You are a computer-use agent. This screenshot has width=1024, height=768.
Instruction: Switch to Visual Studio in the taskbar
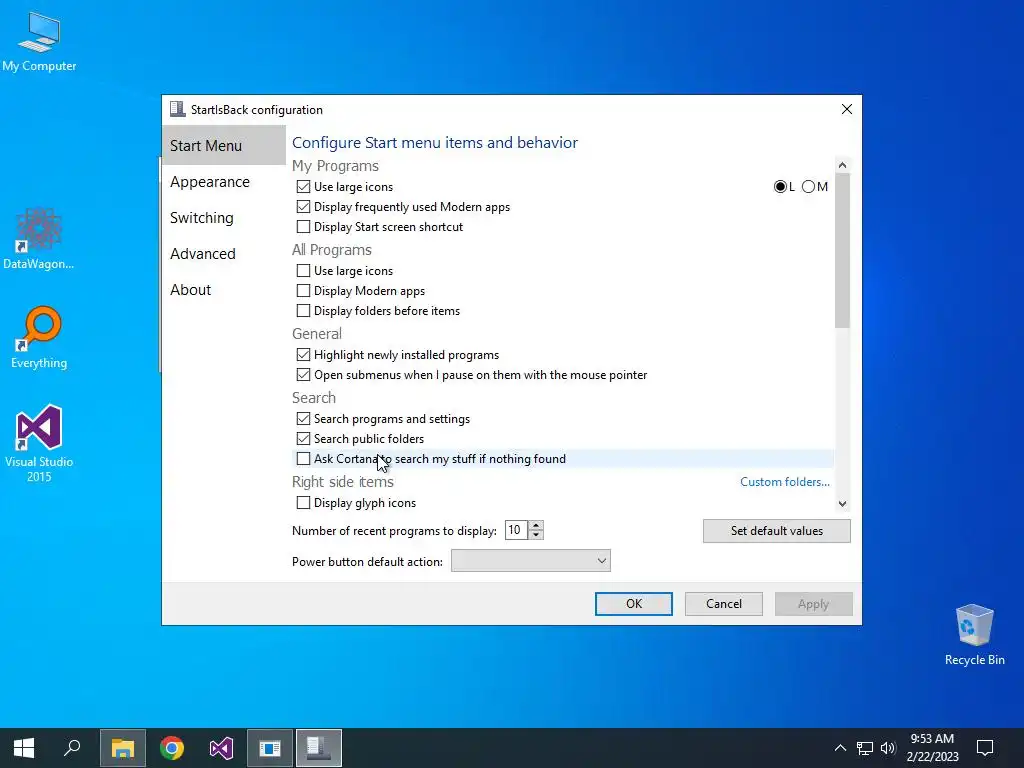pyautogui.click(x=221, y=748)
